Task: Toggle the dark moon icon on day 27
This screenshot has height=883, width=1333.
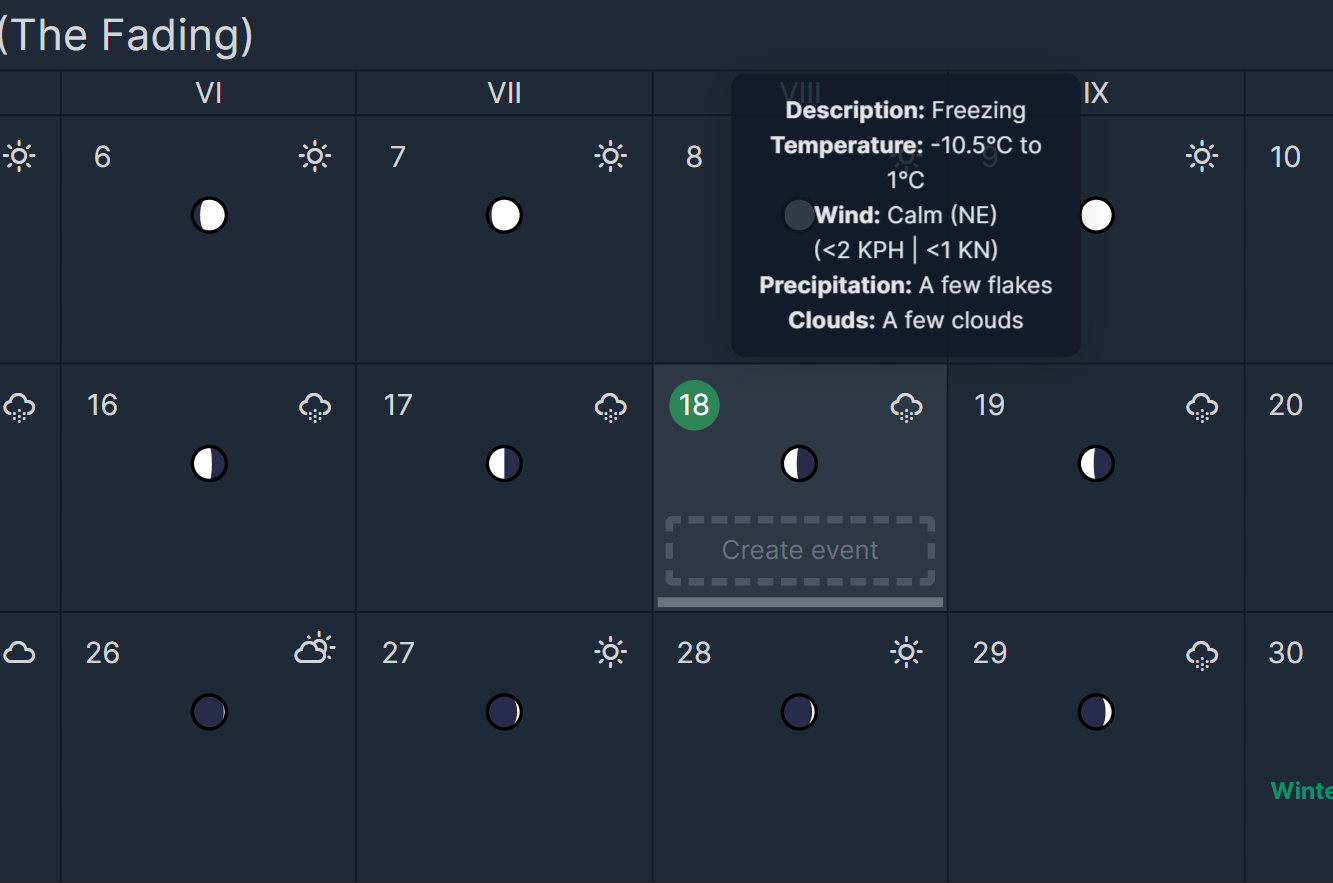Action: click(504, 711)
